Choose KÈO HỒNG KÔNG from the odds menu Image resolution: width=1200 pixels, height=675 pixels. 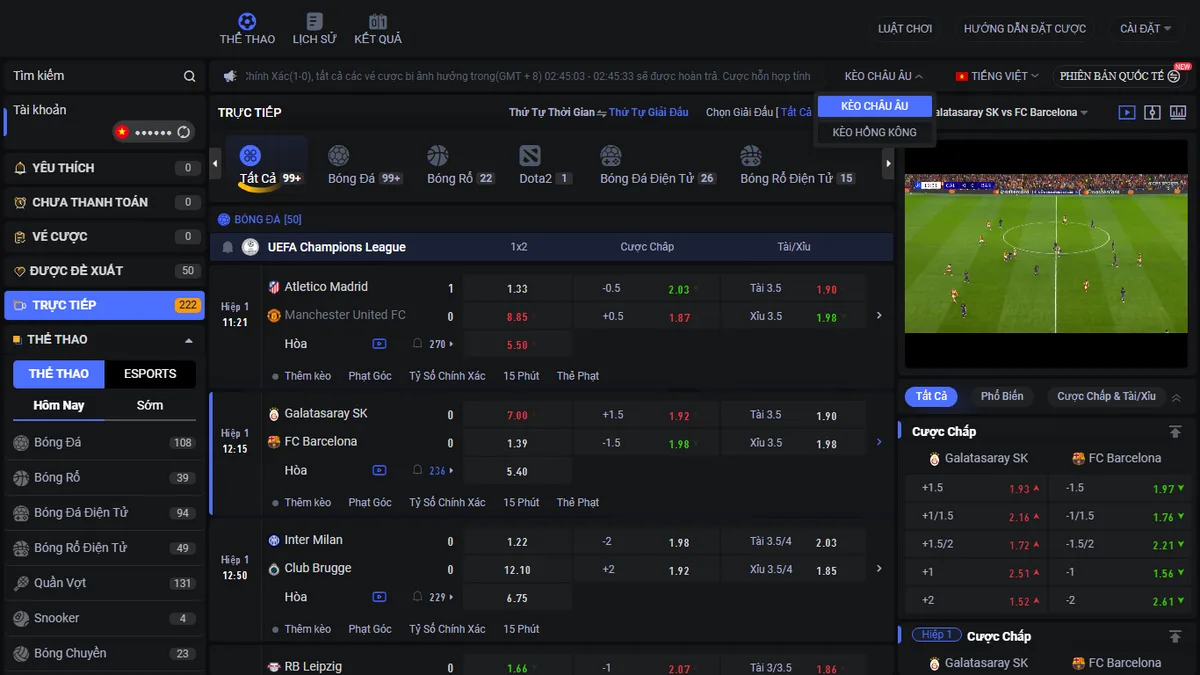tap(875, 132)
